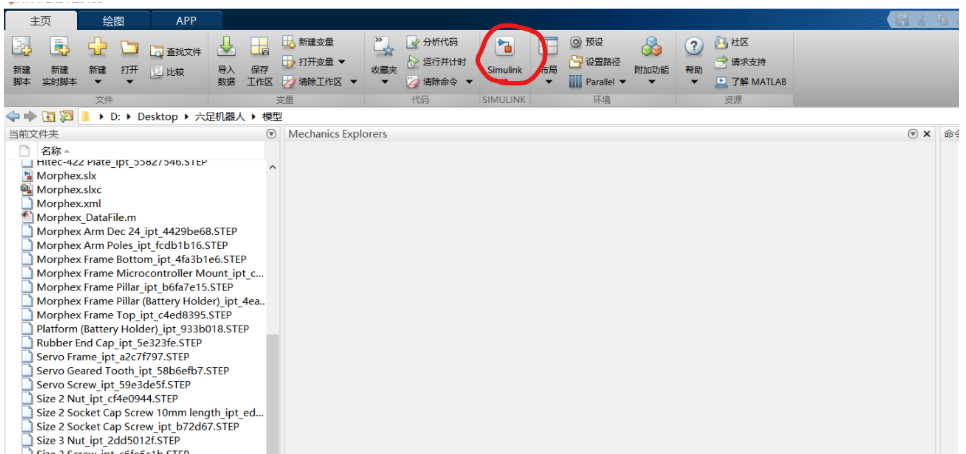The width and height of the screenshot is (966, 454).
Task: Open the Current Folder panel actions menu
Action: tap(271, 134)
